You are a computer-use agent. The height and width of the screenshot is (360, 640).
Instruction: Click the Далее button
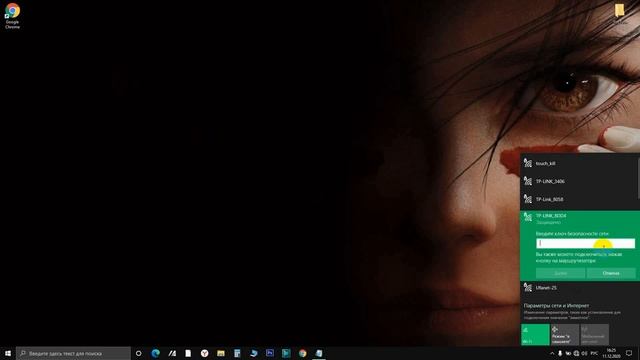point(560,273)
